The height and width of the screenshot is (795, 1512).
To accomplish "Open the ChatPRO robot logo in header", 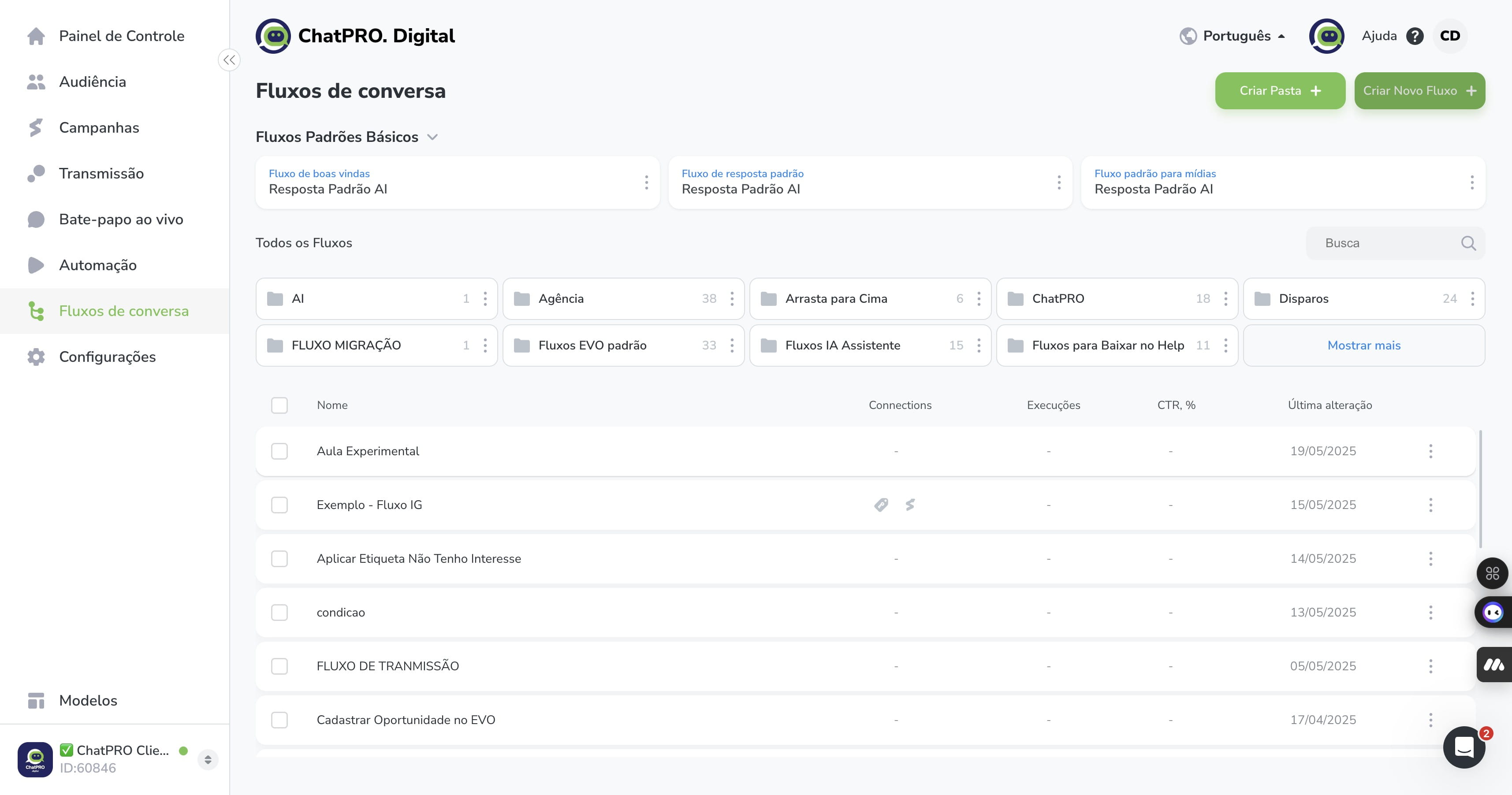I will click(x=273, y=36).
